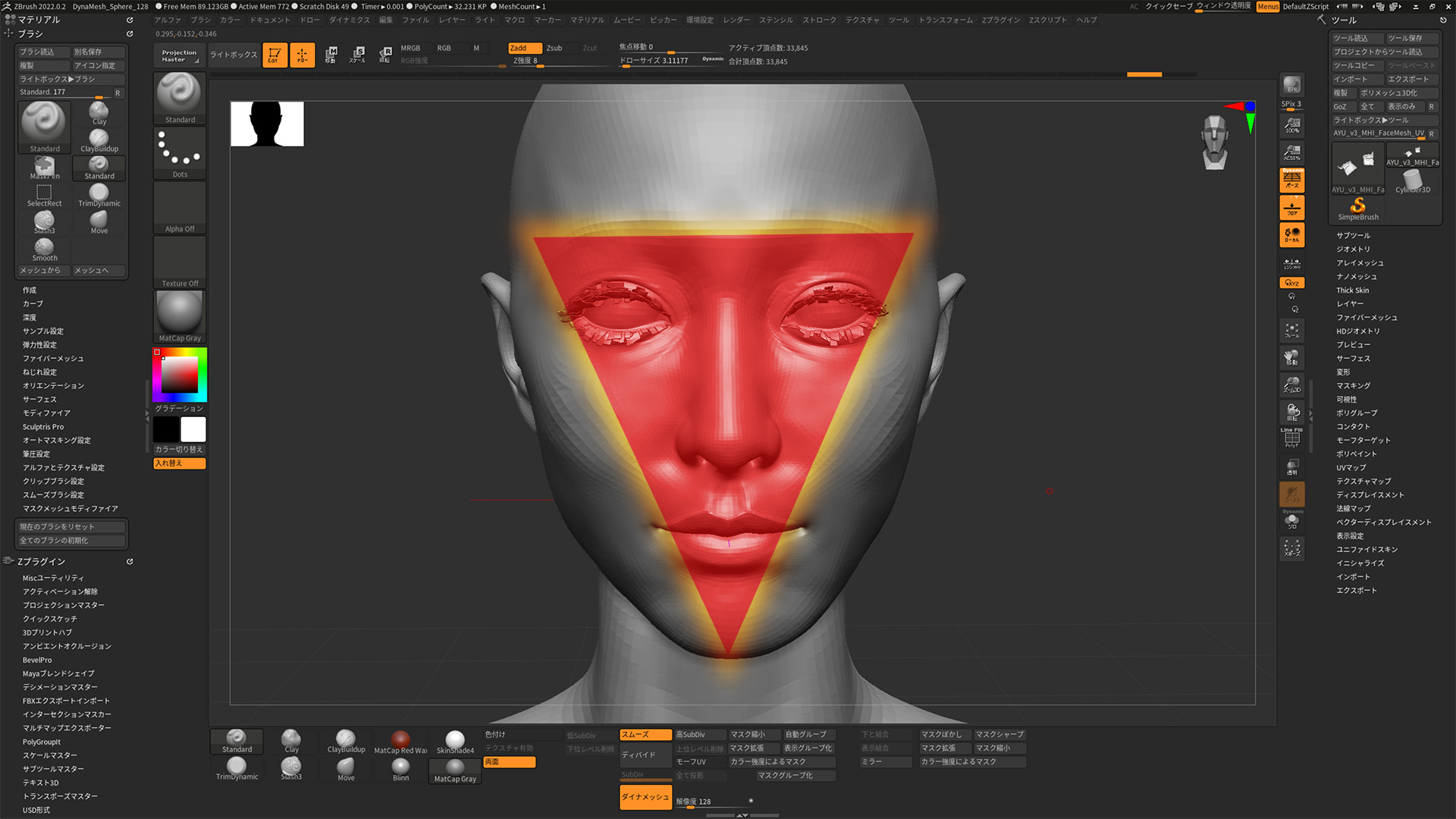
Task: Expand Projection Master plugin section
Action: pyautogui.click(x=64, y=605)
